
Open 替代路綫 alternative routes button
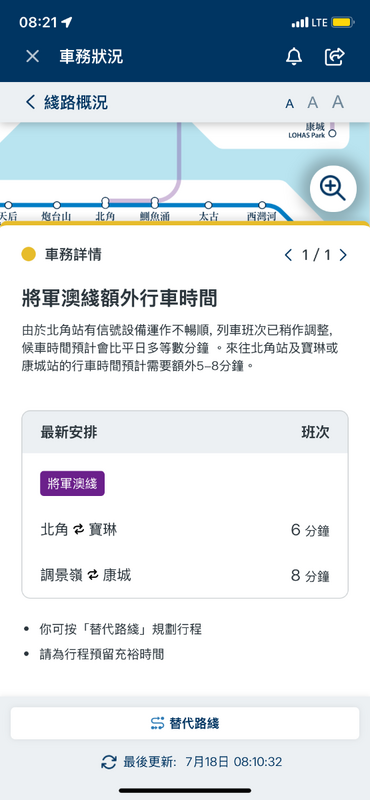pos(185,723)
